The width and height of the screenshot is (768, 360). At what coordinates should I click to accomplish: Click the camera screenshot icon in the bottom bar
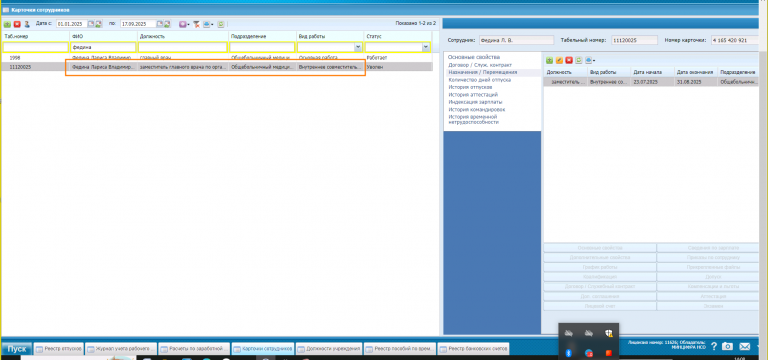click(728, 346)
